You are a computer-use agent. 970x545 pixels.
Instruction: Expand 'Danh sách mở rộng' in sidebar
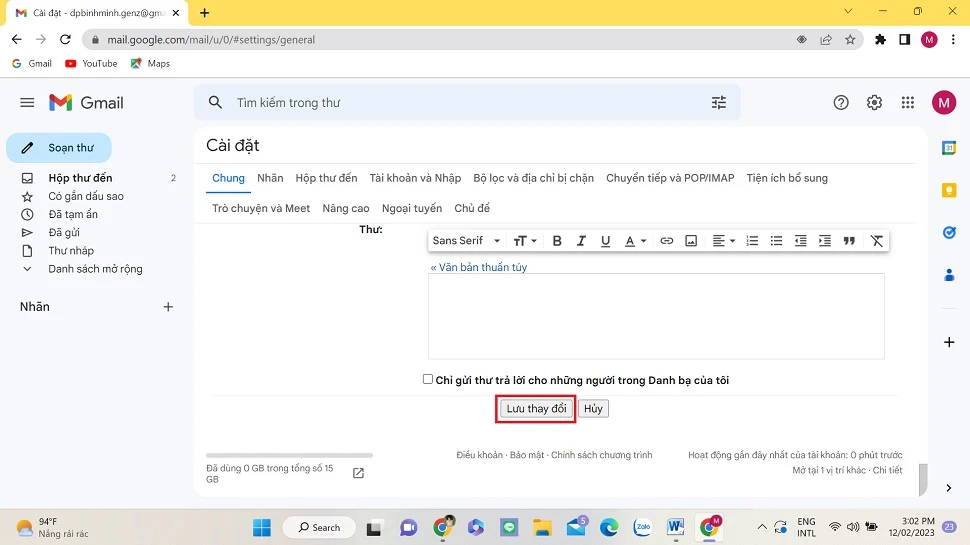95,269
